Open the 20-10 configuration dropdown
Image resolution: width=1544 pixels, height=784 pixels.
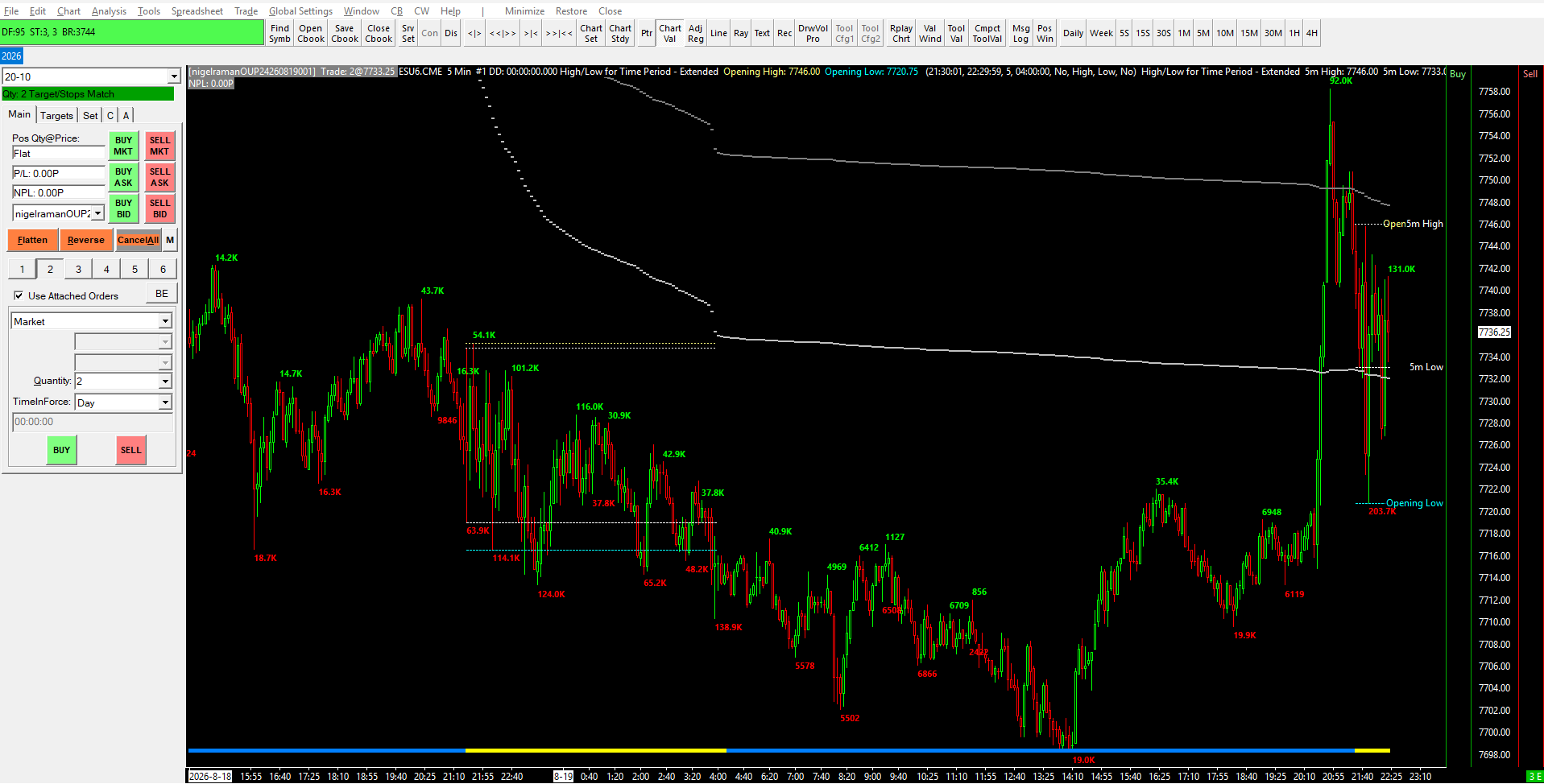(x=174, y=76)
